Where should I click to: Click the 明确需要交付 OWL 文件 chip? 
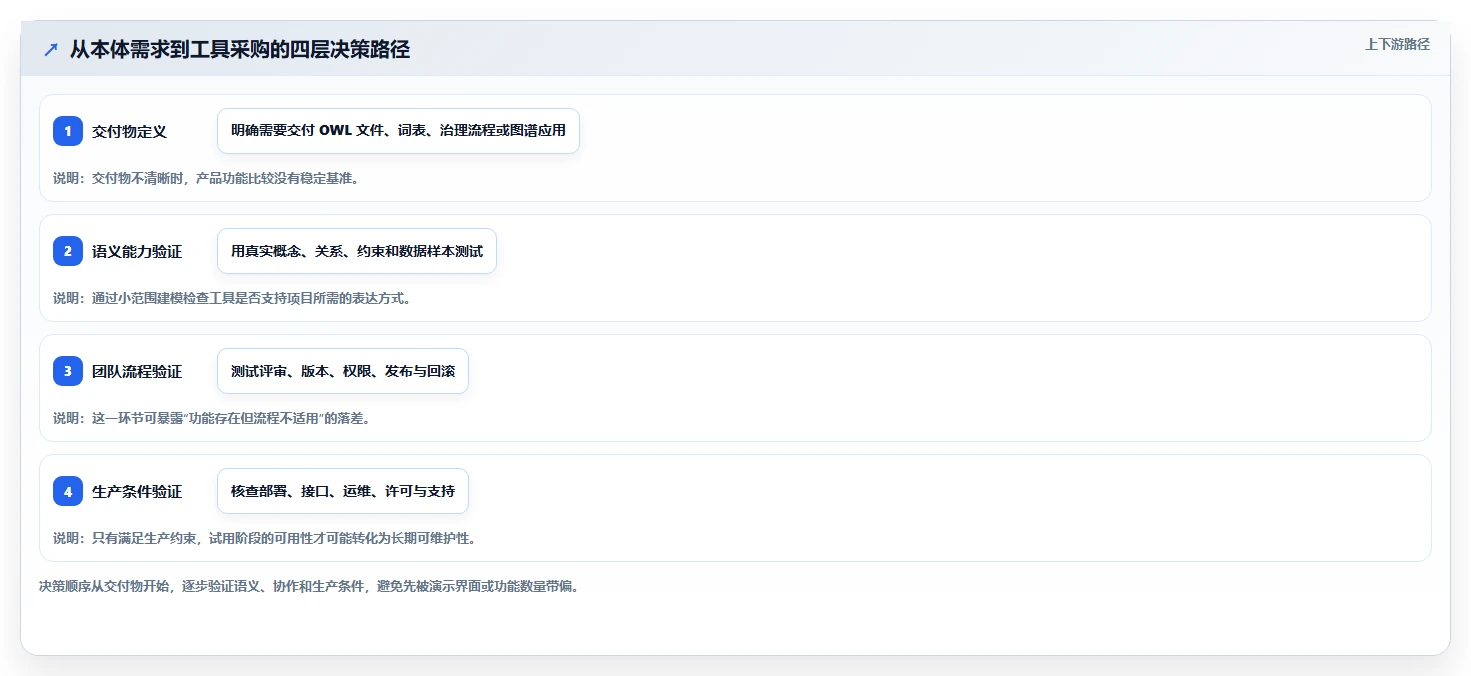[x=398, y=131]
